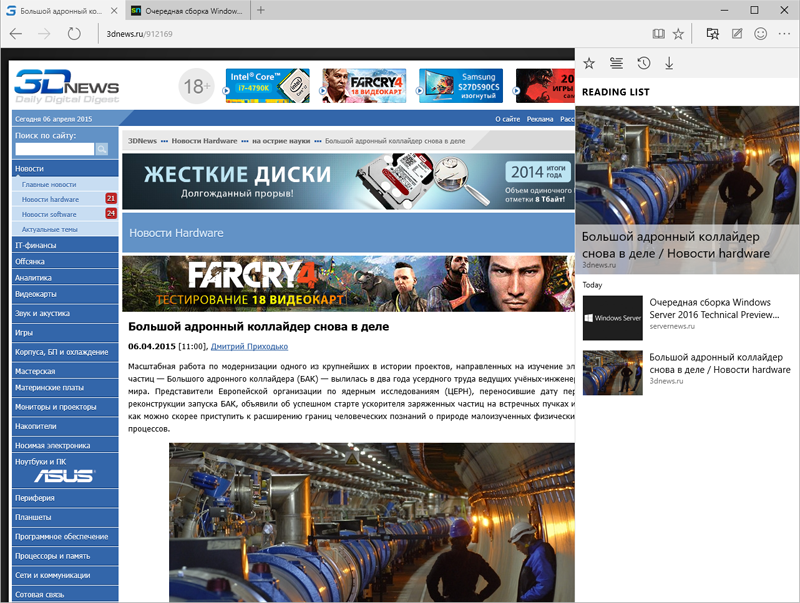Toggle the Hub panel icon
800x603 pixels.
pyautogui.click(x=713, y=33)
